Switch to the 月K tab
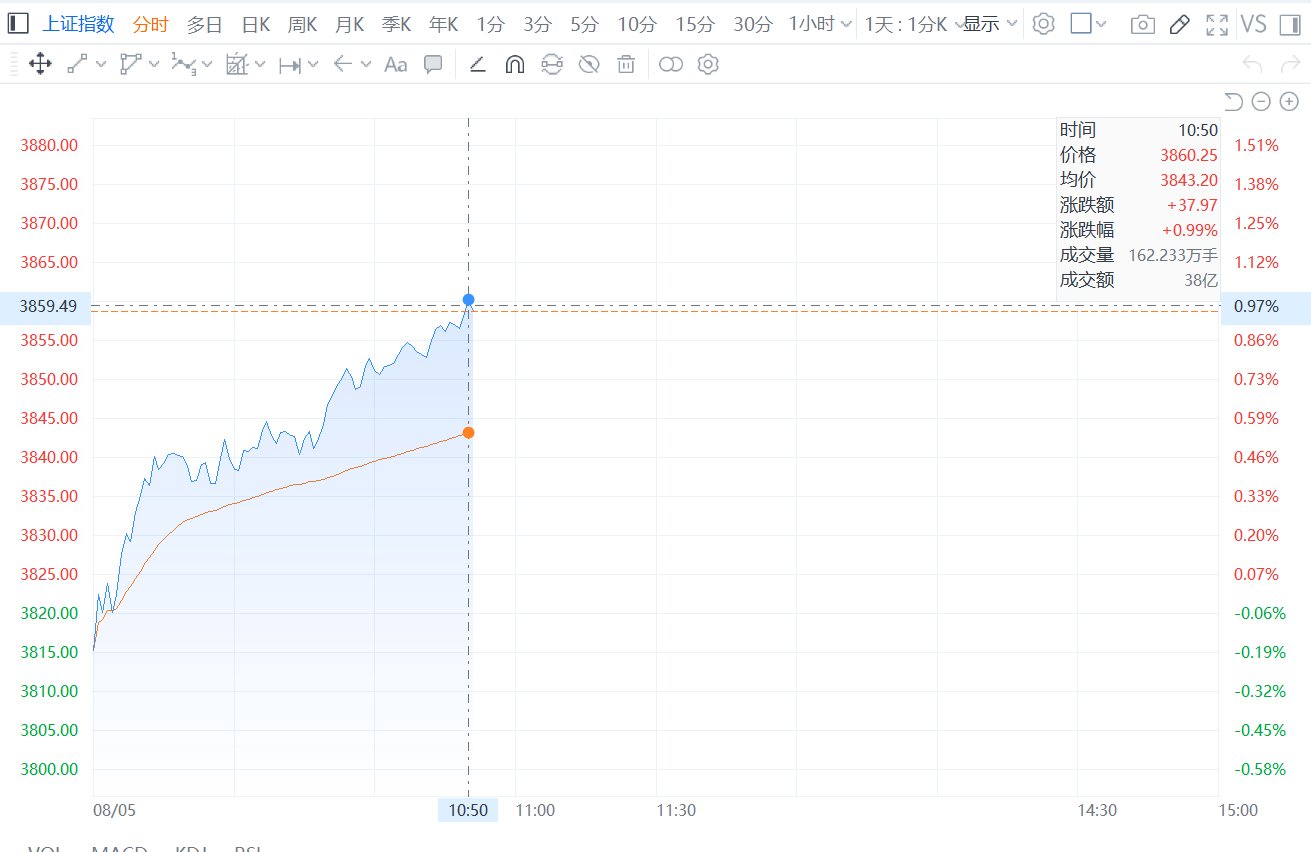Viewport: 1311px width, 852px height. (350, 24)
